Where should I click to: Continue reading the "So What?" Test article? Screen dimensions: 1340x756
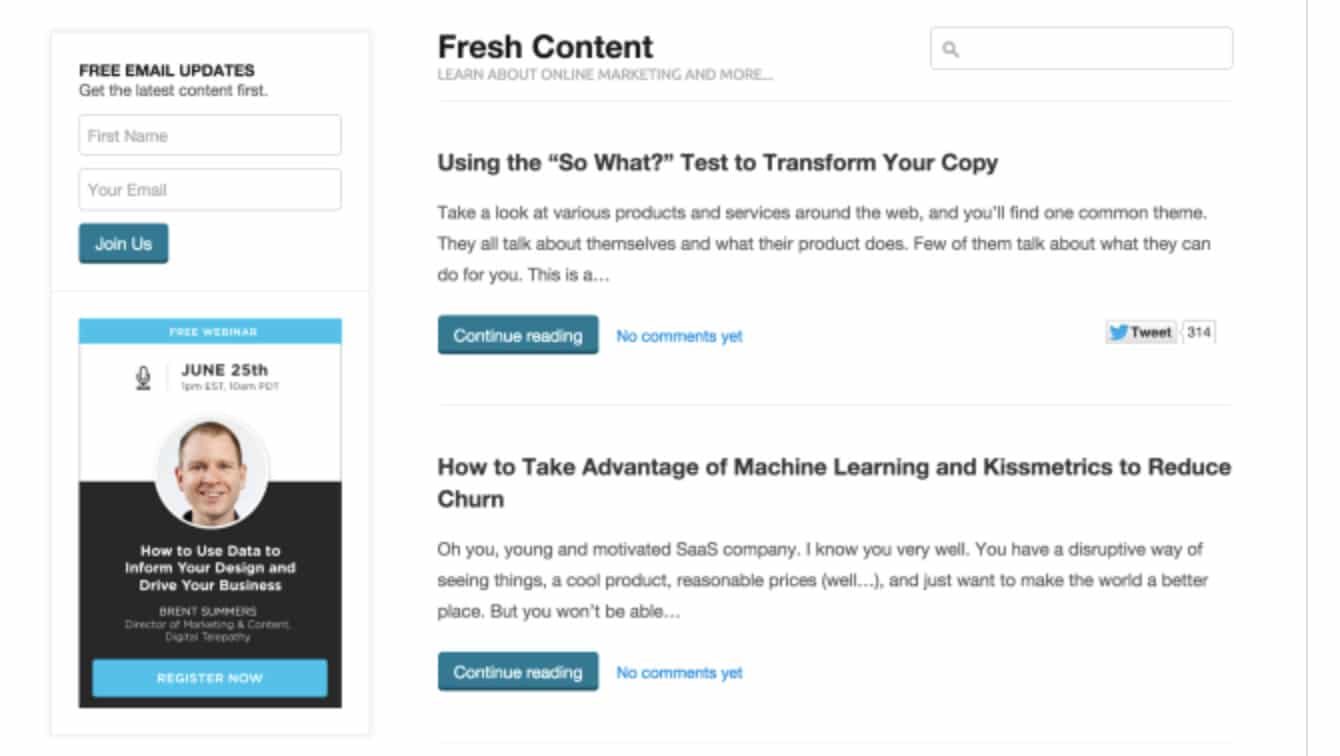pyautogui.click(x=518, y=336)
